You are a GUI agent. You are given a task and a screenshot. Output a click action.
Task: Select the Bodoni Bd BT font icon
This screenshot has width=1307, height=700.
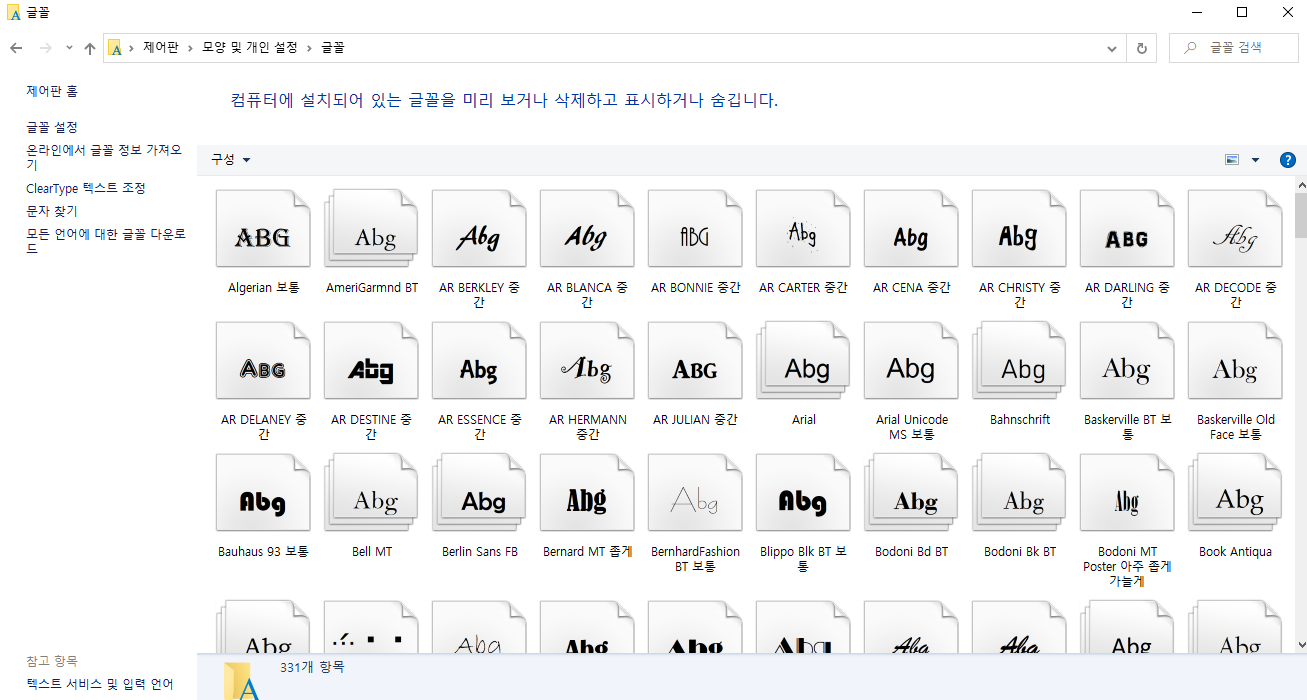pyautogui.click(x=911, y=493)
